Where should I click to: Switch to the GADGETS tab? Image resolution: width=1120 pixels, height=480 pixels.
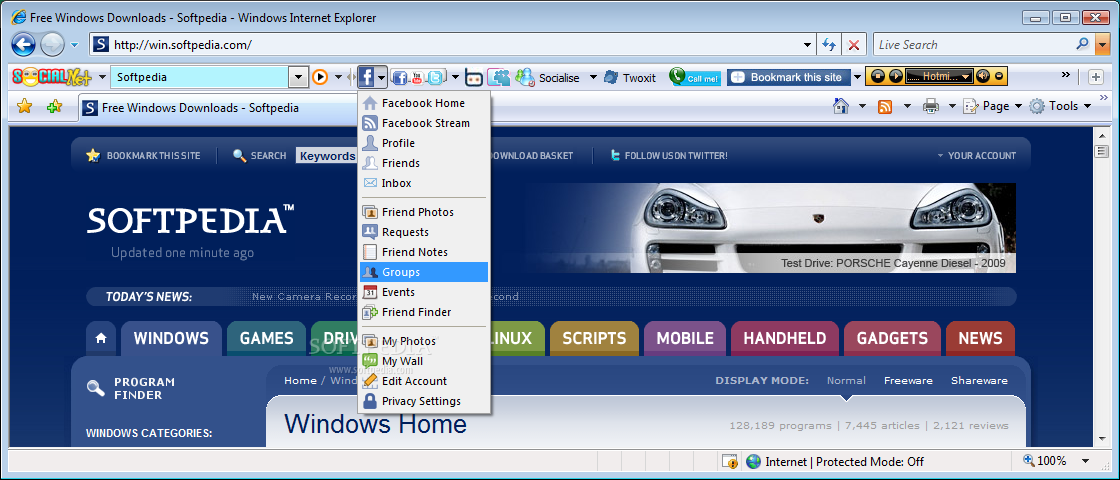coord(892,339)
